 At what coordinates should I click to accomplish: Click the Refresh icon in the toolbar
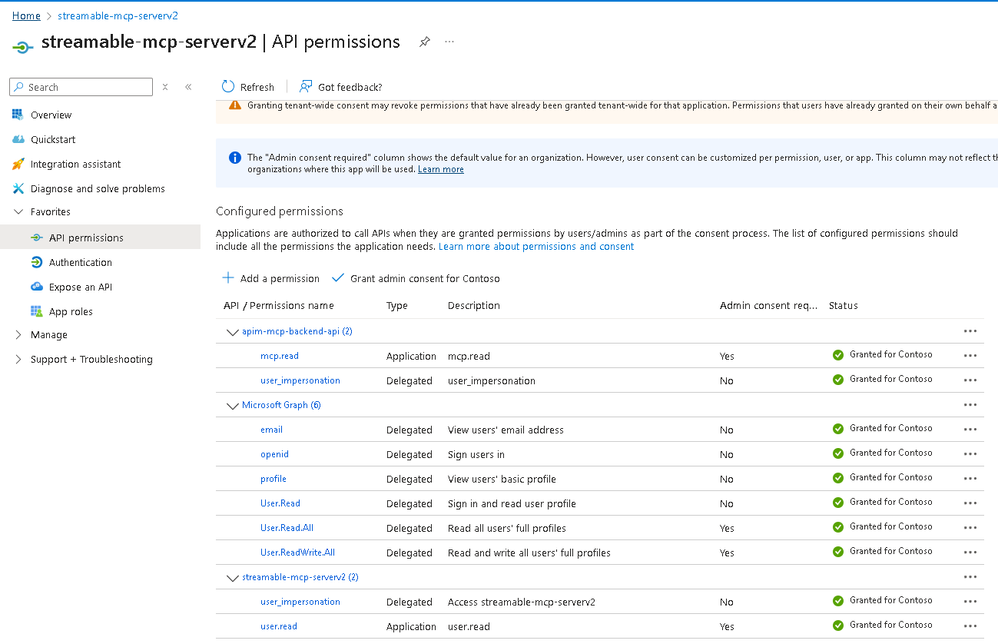pos(228,87)
